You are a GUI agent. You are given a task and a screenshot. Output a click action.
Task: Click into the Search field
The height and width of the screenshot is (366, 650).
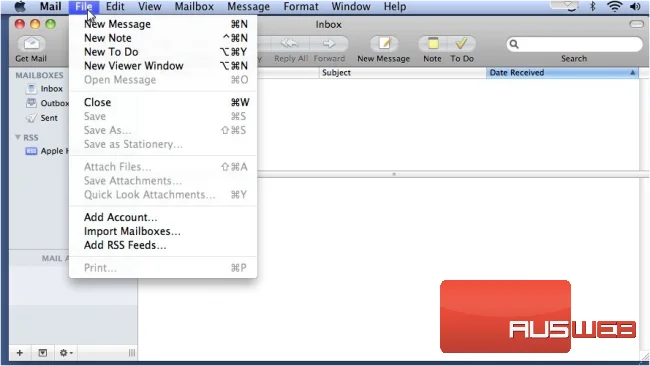[x=575, y=44]
